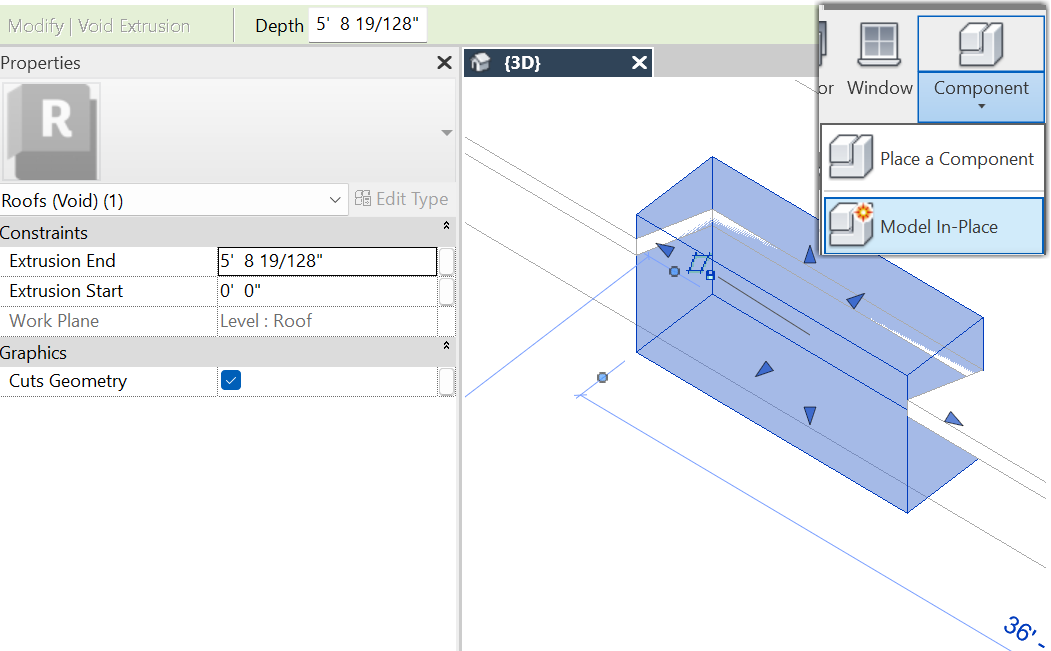Click the 3D view icon on view tab
The width and height of the screenshot is (1051, 651).
(x=479, y=61)
